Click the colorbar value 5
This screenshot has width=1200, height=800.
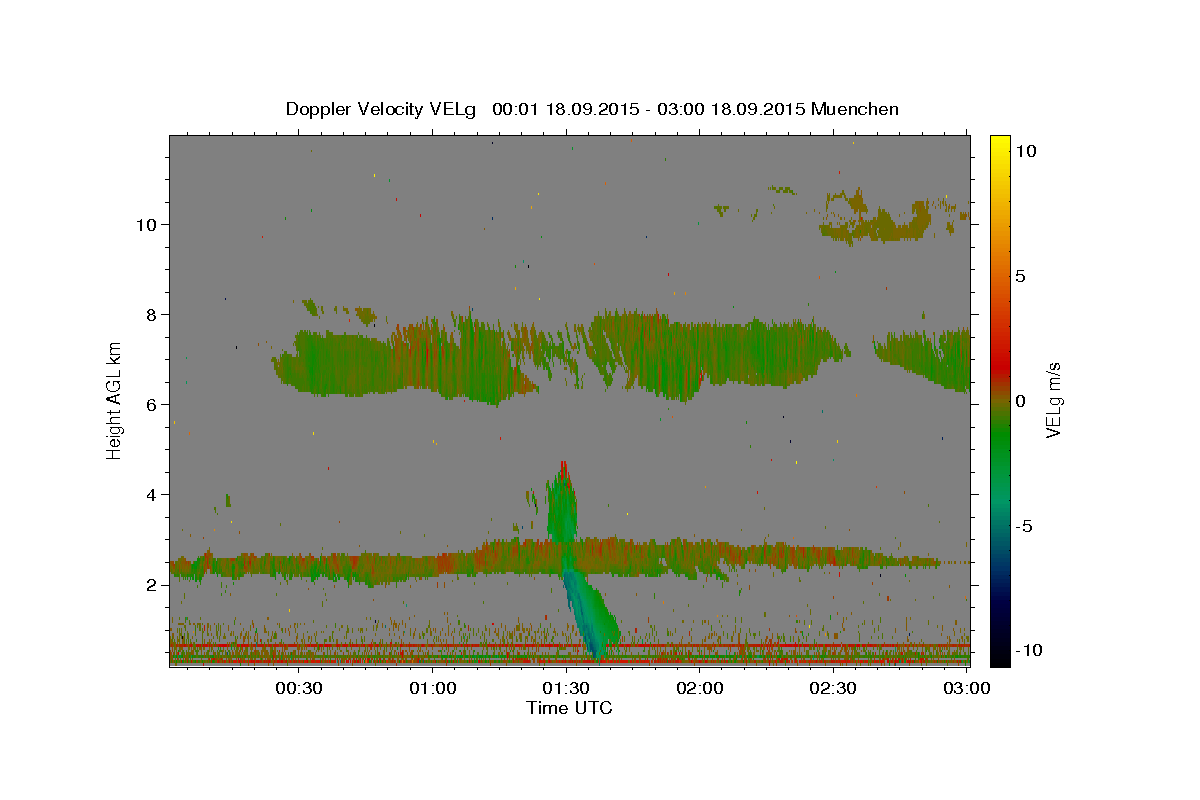[1020, 276]
